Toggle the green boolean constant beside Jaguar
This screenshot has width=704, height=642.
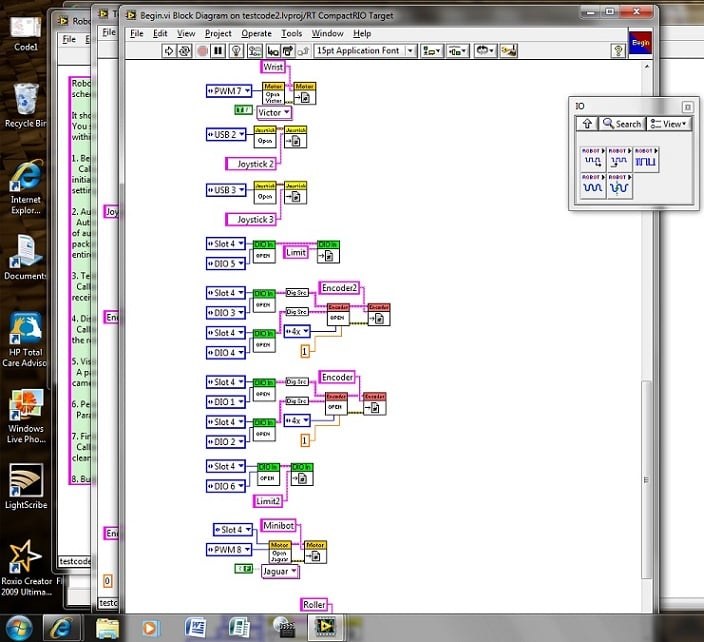point(244,569)
